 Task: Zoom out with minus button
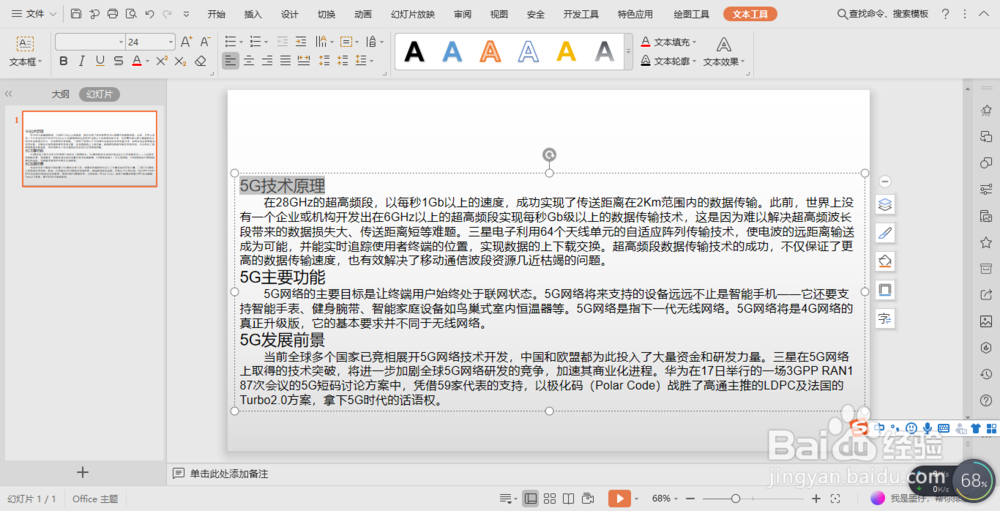[690, 498]
